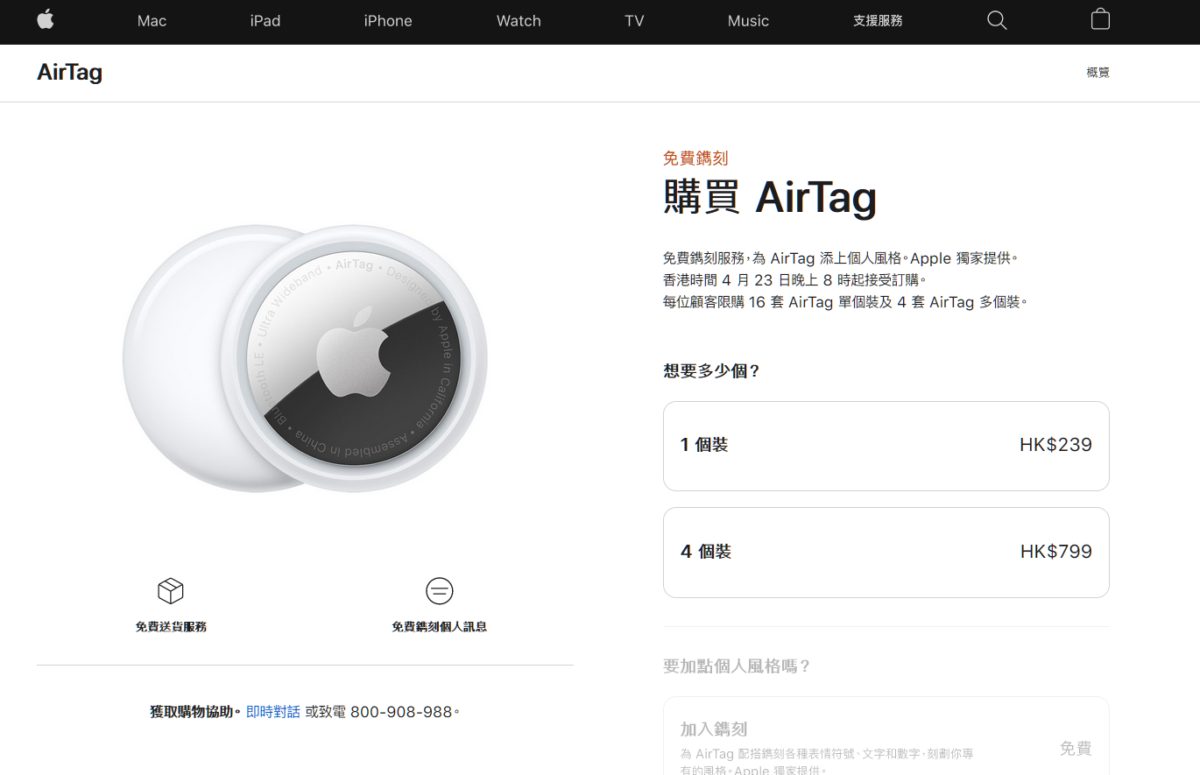Open the Watch menu item
The height and width of the screenshot is (775, 1200).
pyautogui.click(x=518, y=20)
